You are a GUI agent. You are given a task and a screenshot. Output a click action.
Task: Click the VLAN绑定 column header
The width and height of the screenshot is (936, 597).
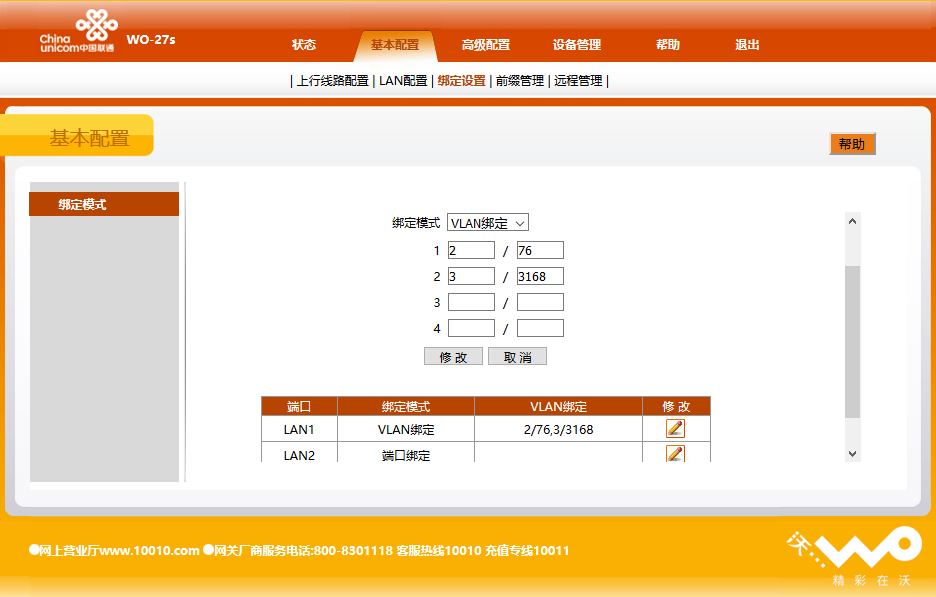pyautogui.click(x=558, y=407)
